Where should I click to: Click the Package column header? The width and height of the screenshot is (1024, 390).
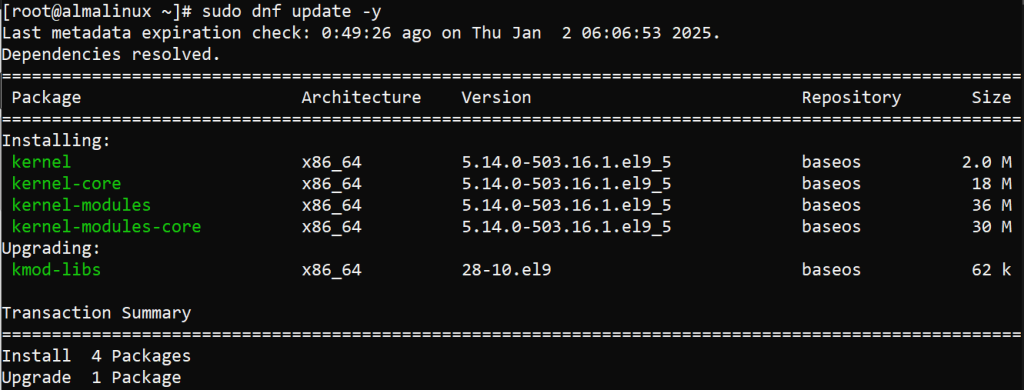click(x=46, y=98)
